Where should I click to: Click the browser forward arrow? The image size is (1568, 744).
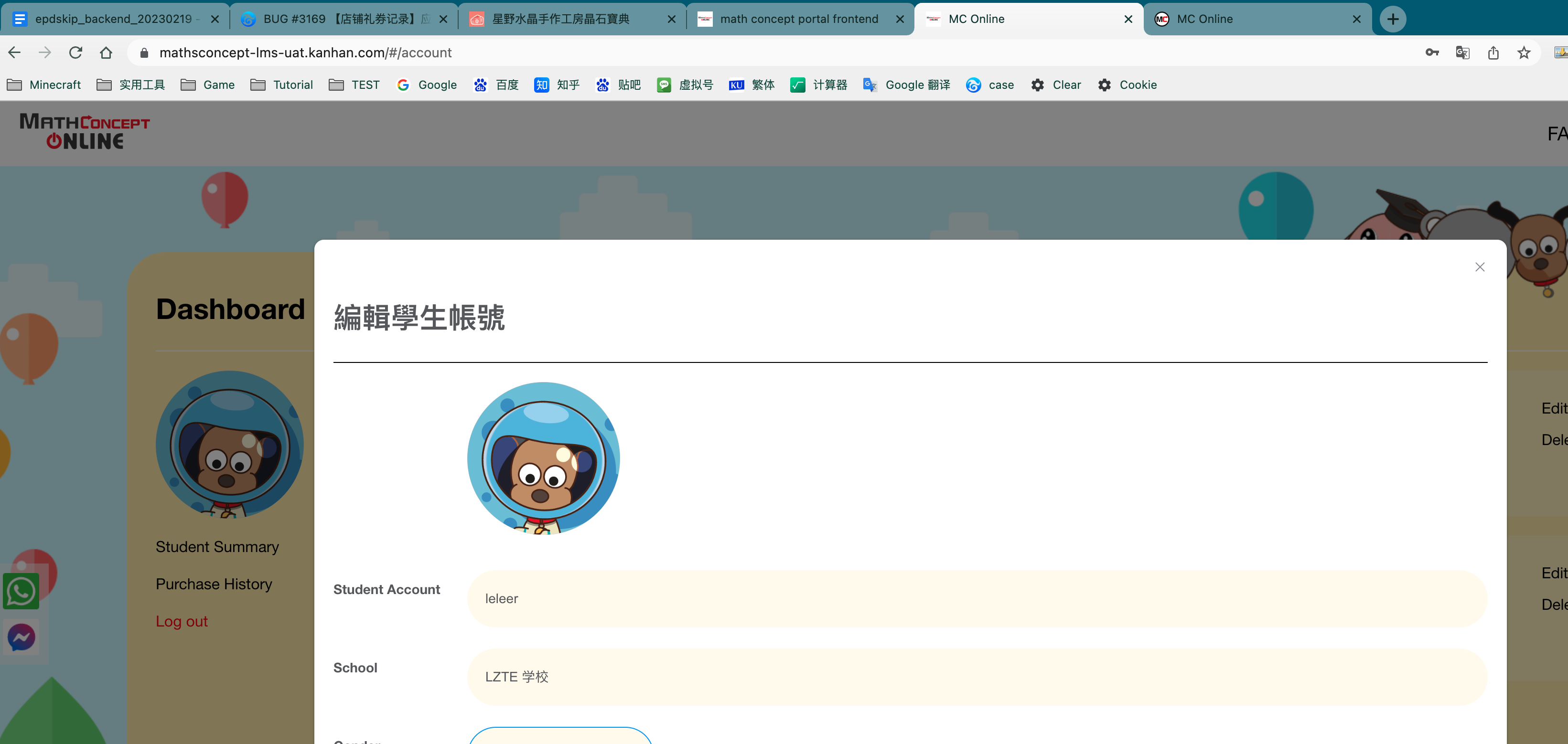click(45, 53)
